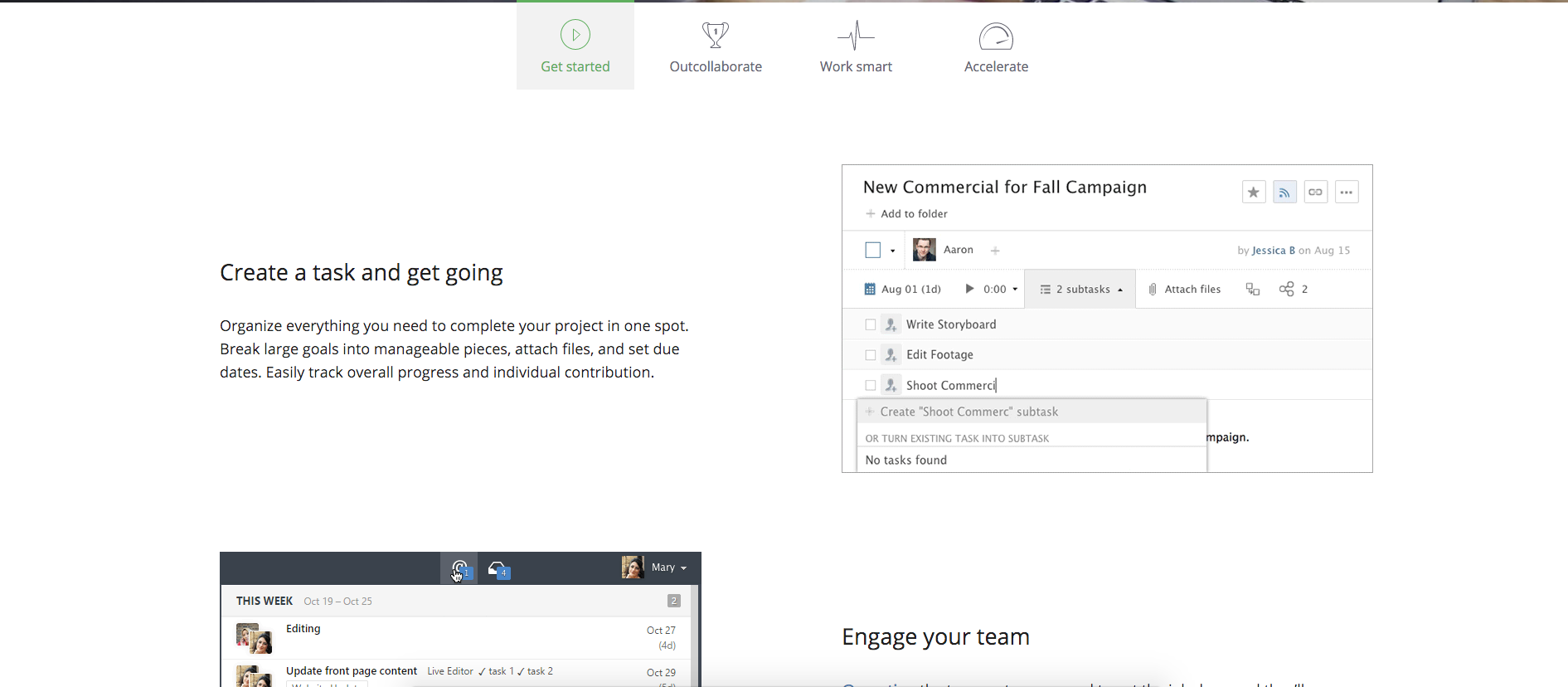This screenshot has width=1568, height=687.
Task: Click Add to folder
Action: (x=906, y=214)
